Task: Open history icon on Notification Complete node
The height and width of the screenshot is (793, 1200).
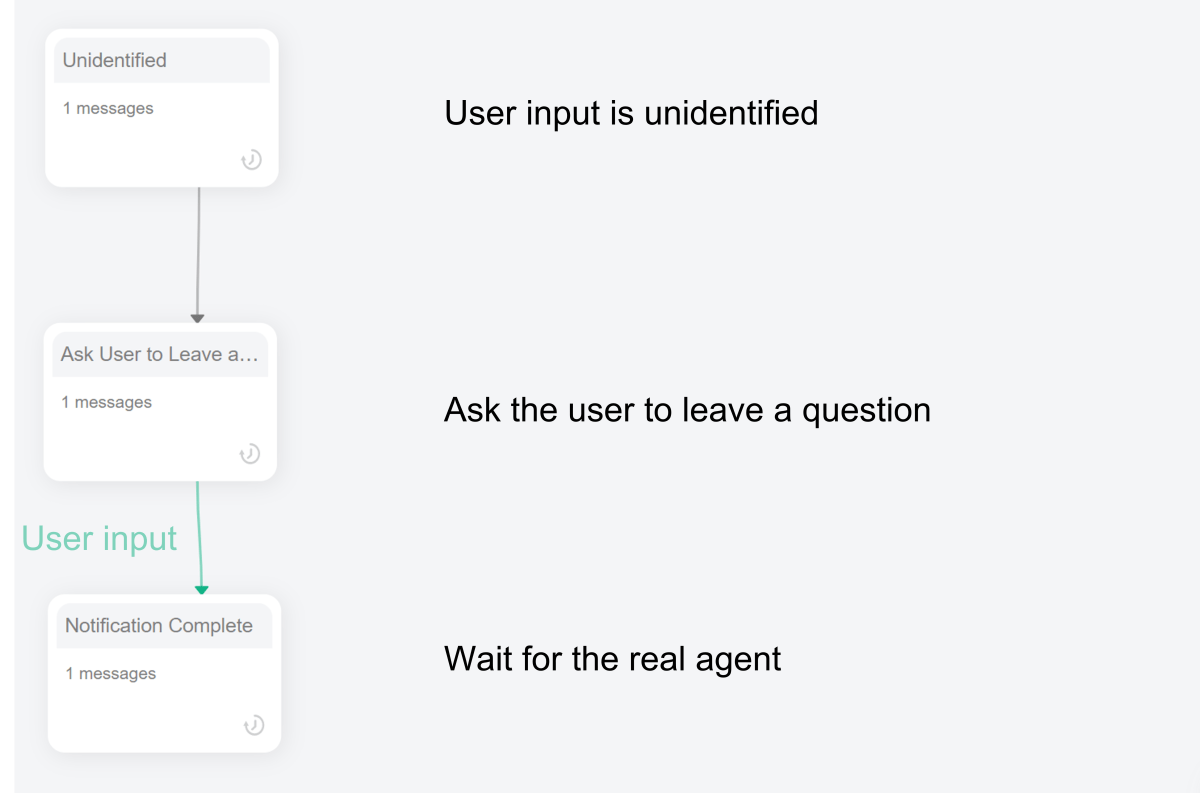Action: (254, 726)
